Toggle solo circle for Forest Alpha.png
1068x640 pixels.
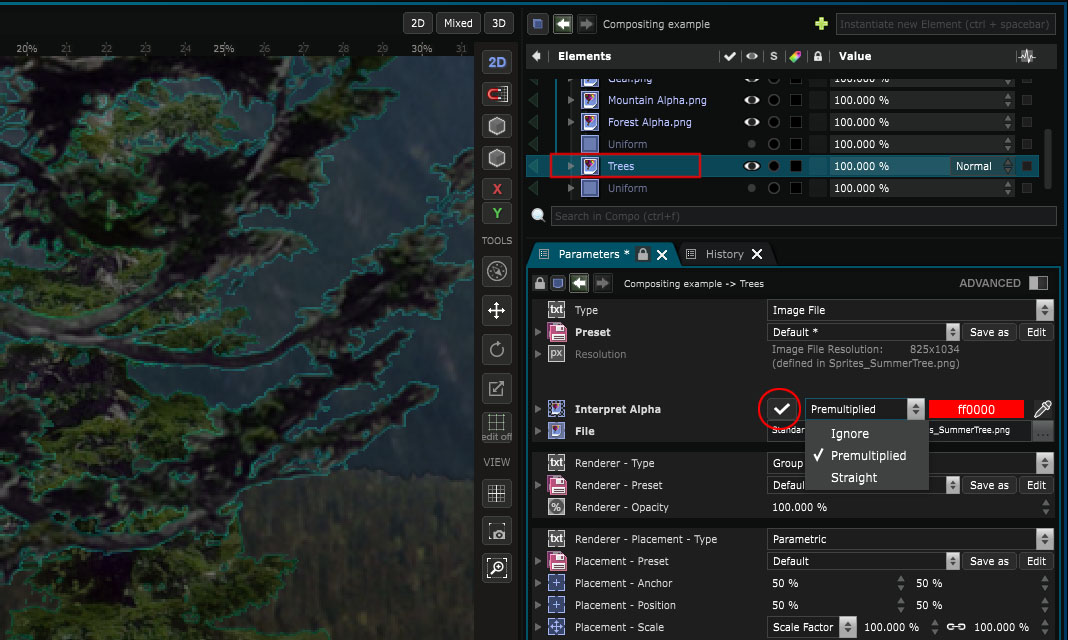(x=774, y=122)
